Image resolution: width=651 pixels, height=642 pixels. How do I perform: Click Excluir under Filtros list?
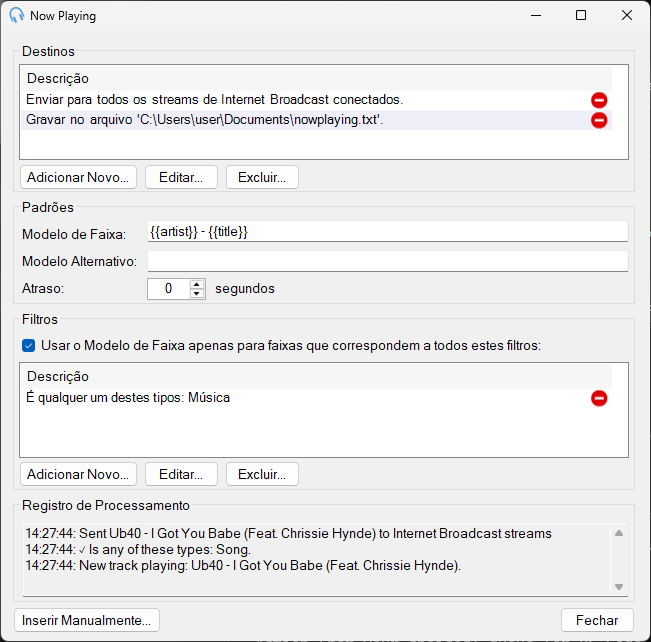pyautogui.click(x=262, y=474)
